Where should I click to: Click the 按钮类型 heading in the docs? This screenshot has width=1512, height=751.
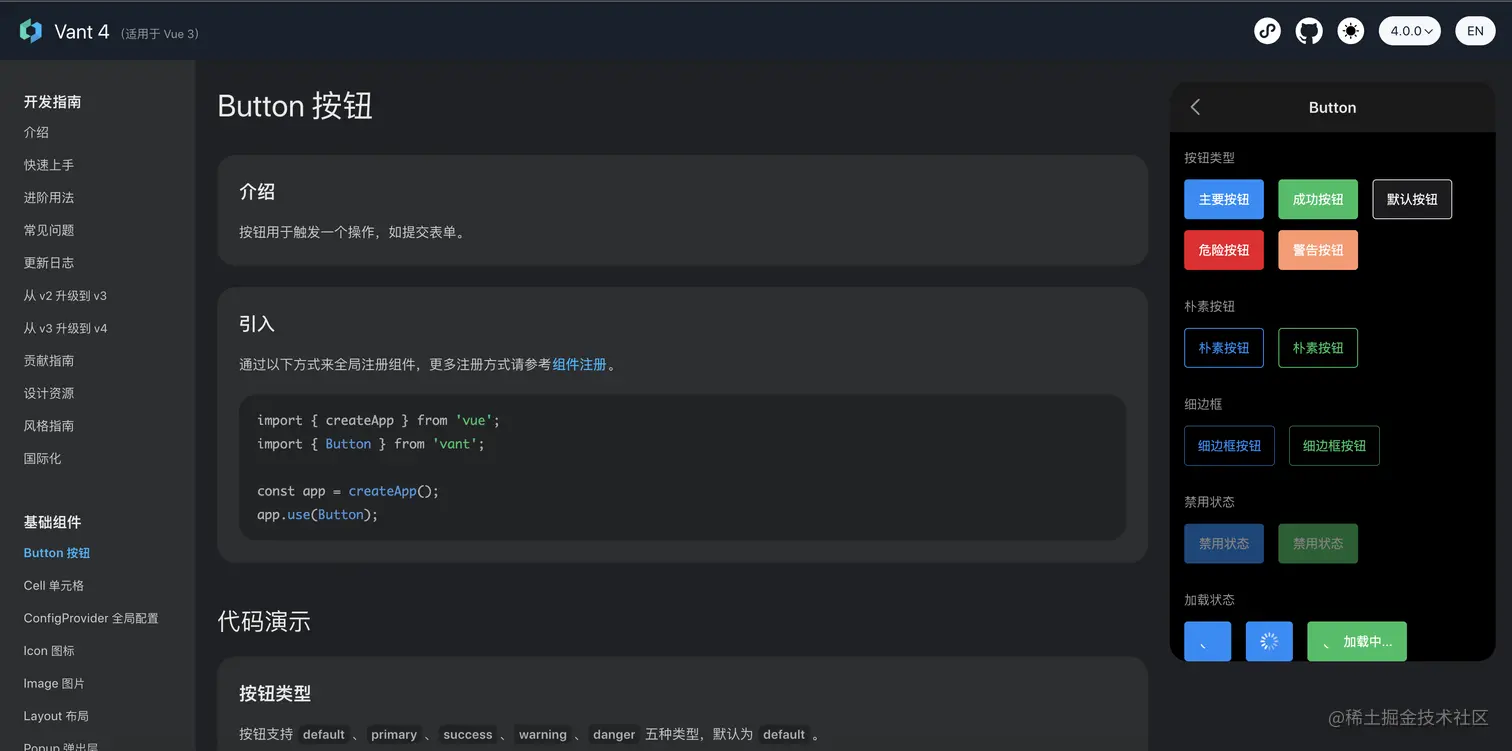275,693
